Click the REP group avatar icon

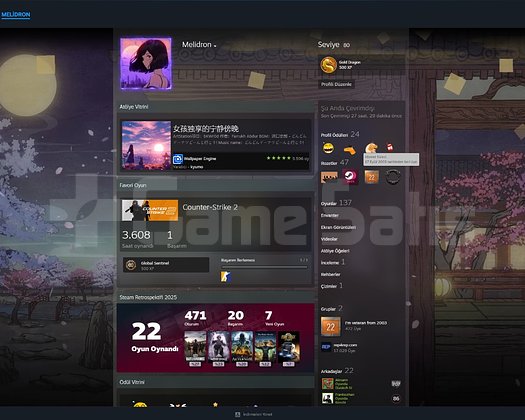coord(326,347)
